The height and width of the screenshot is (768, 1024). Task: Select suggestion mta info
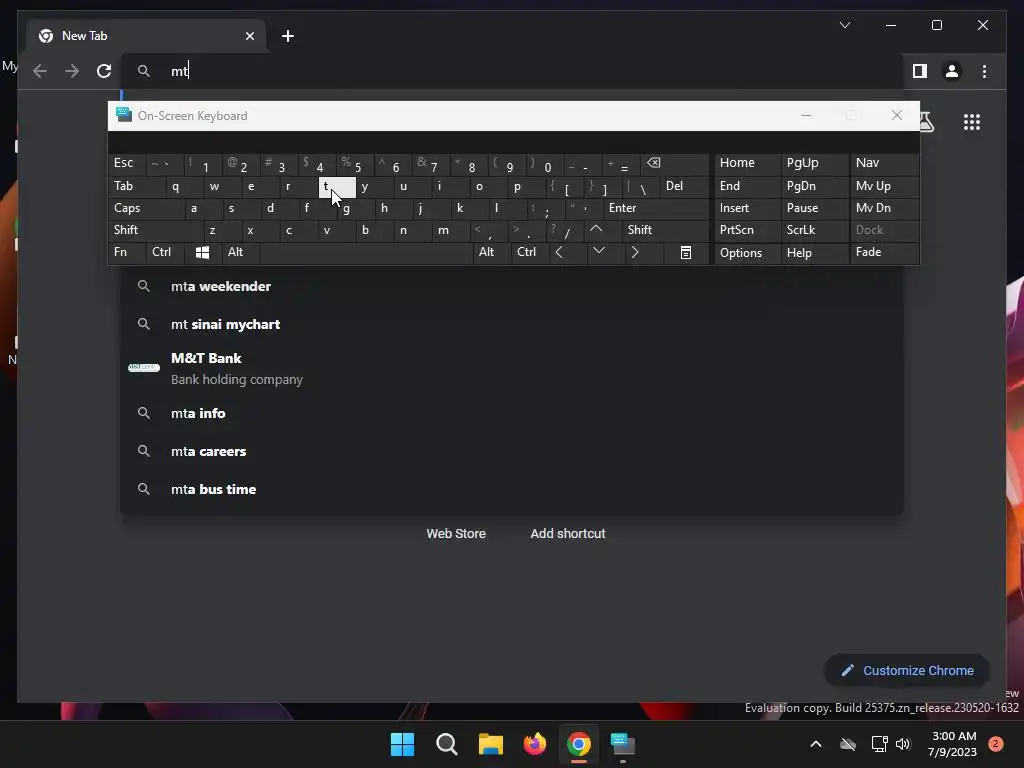pos(512,413)
